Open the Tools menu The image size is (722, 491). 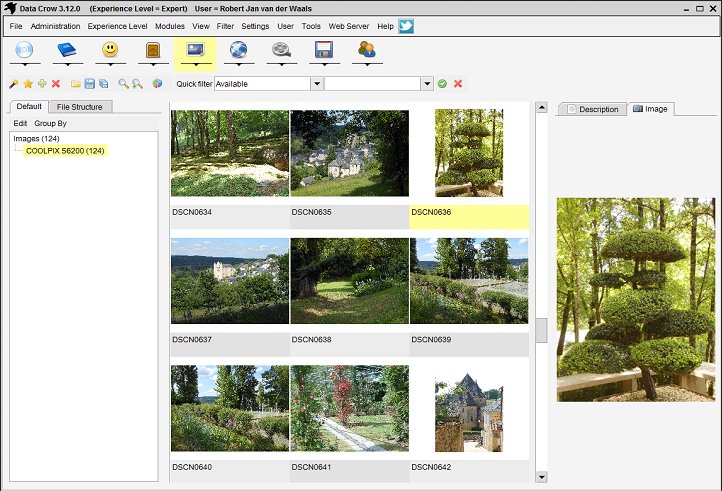pyautogui.click(x=311, y=26)
